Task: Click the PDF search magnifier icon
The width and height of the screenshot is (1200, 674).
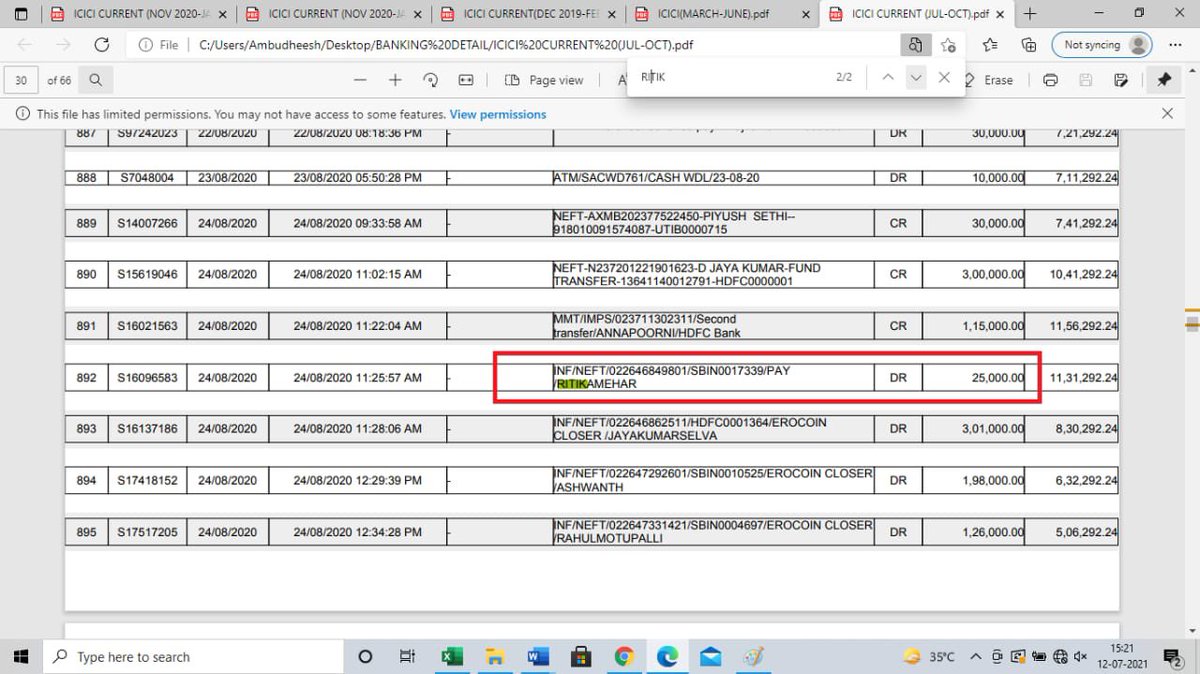Action: click(x=95, y=80)
